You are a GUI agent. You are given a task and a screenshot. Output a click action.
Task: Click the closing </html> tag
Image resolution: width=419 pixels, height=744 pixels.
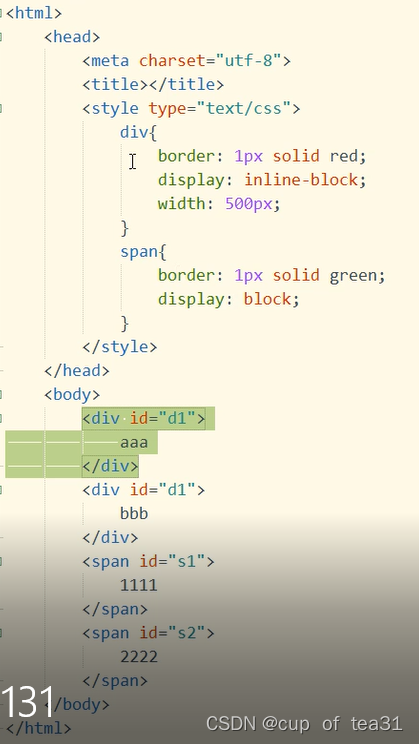[x=38, y=728]
